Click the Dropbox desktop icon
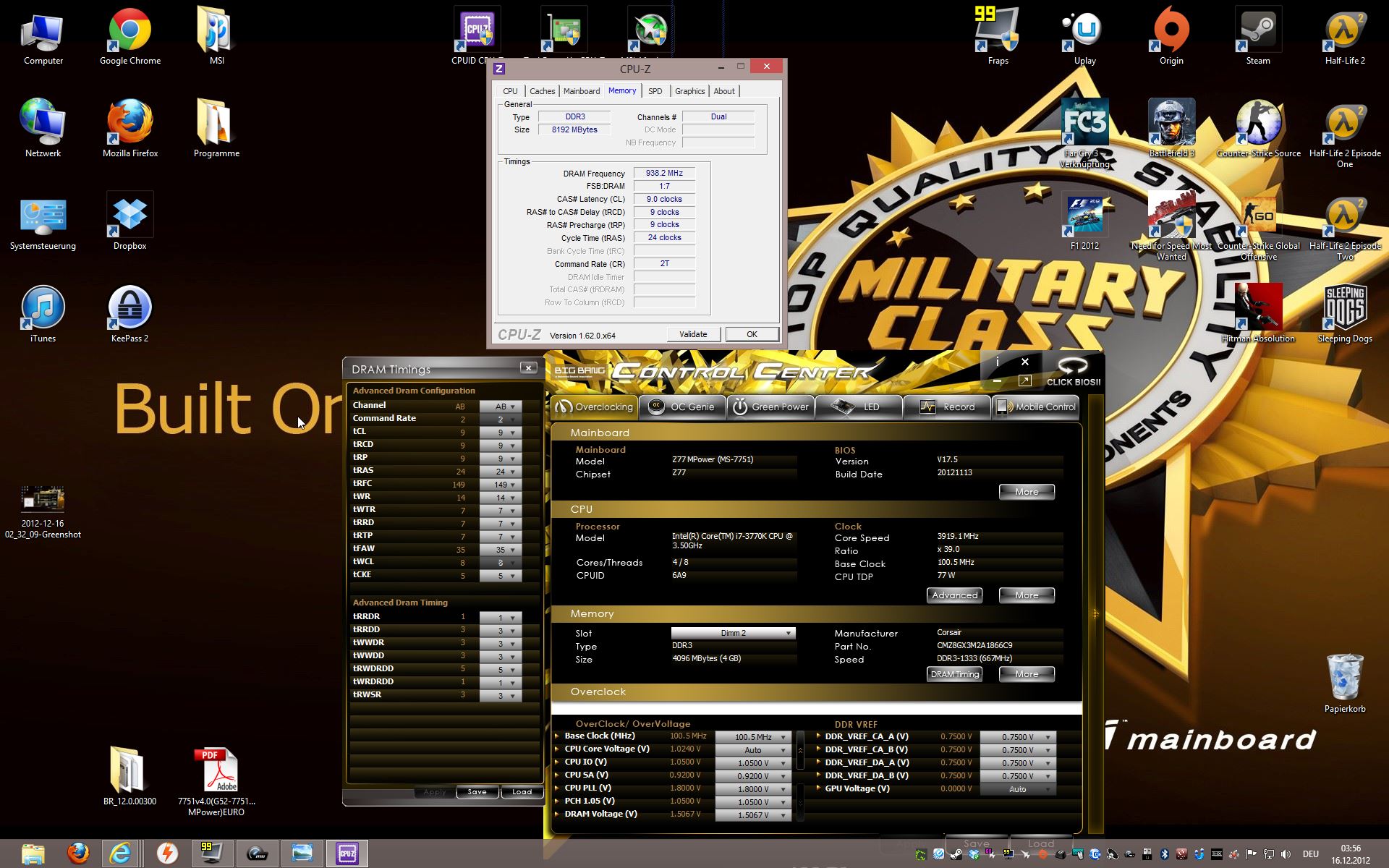The height and width of the screenshot is (868, 1389). pyautogui.click(x=129, y=216)
